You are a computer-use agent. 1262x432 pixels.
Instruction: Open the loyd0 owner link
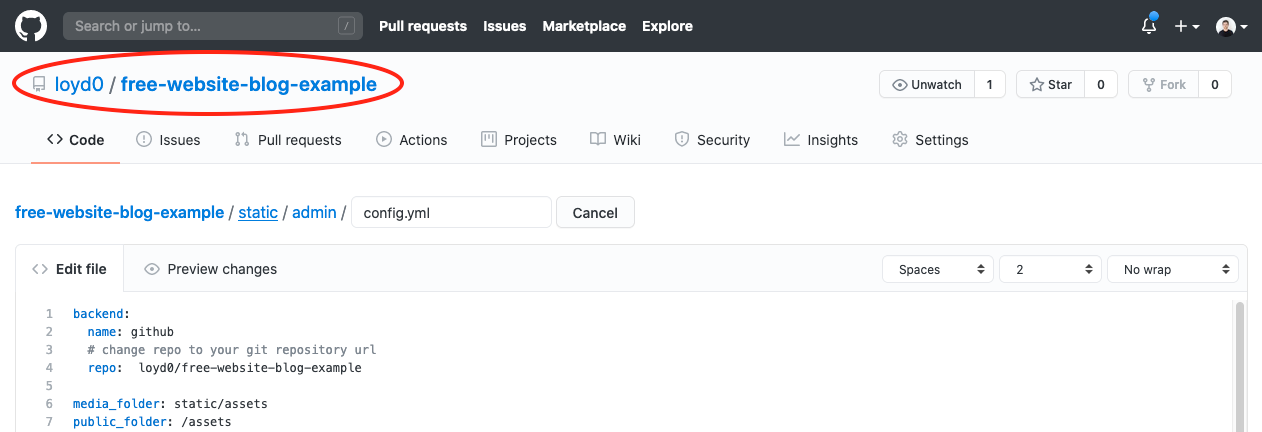pos(80,85)
